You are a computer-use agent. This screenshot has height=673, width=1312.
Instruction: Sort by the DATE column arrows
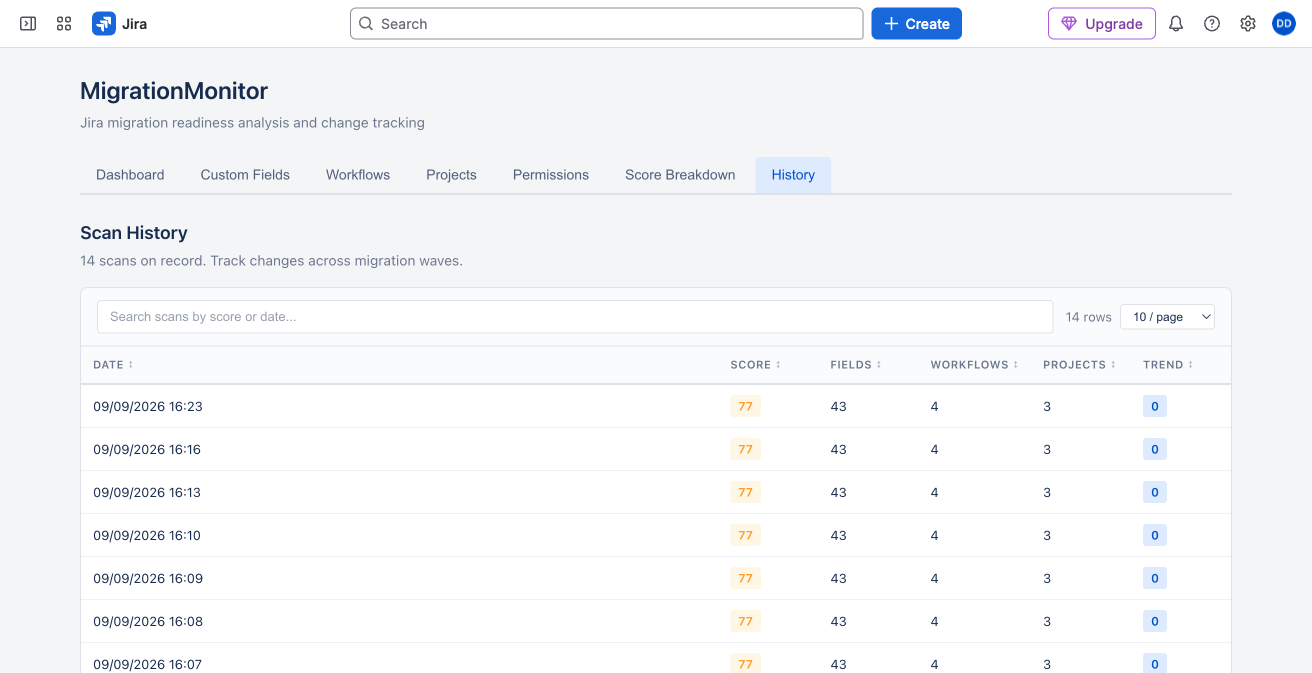[130, 365]
